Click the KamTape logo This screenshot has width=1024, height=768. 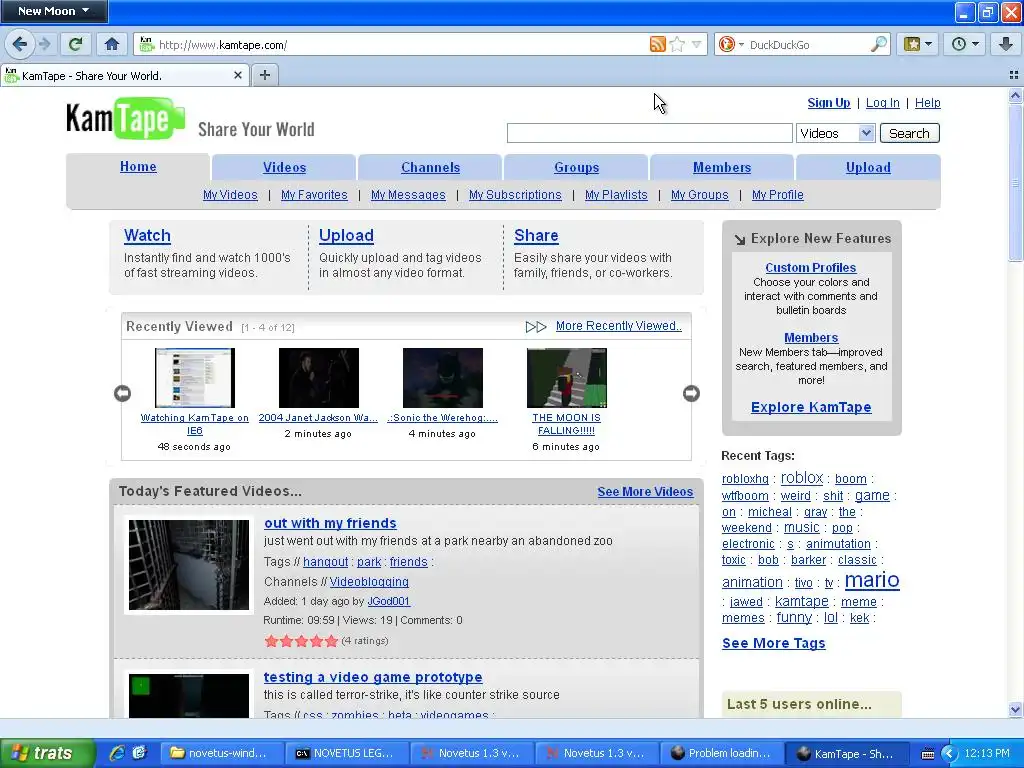pyautogui.click(x=125, y=119)
